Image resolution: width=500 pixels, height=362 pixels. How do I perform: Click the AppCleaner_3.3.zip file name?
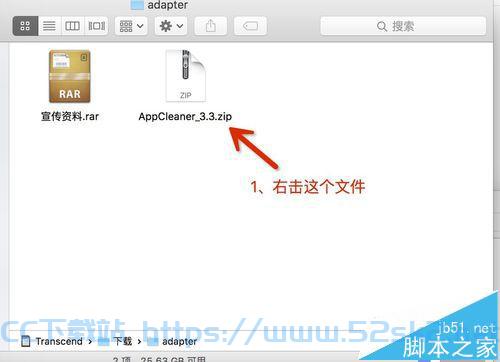click(x=185, y=117)
